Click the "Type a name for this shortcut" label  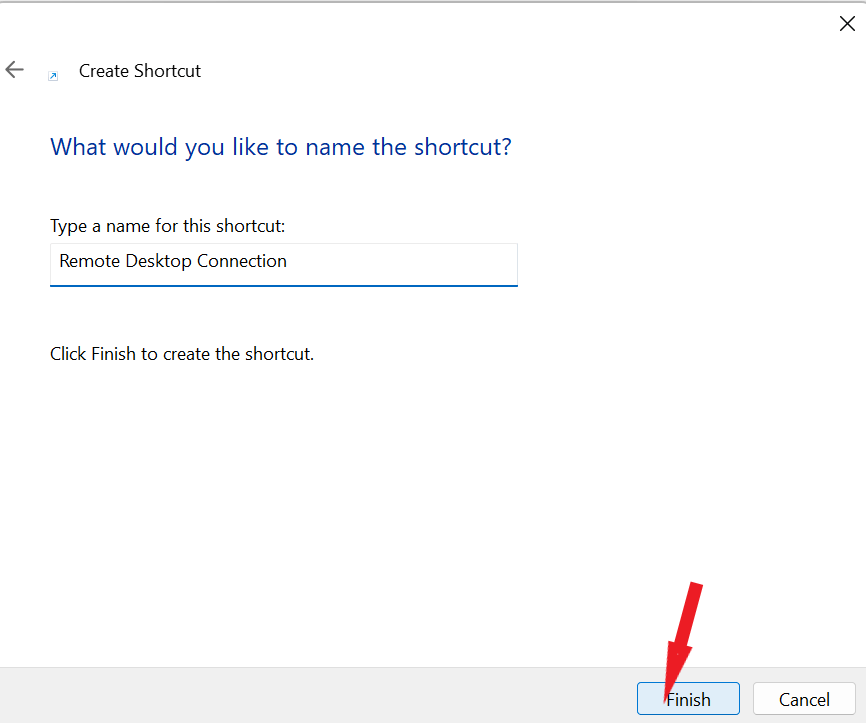168,227
